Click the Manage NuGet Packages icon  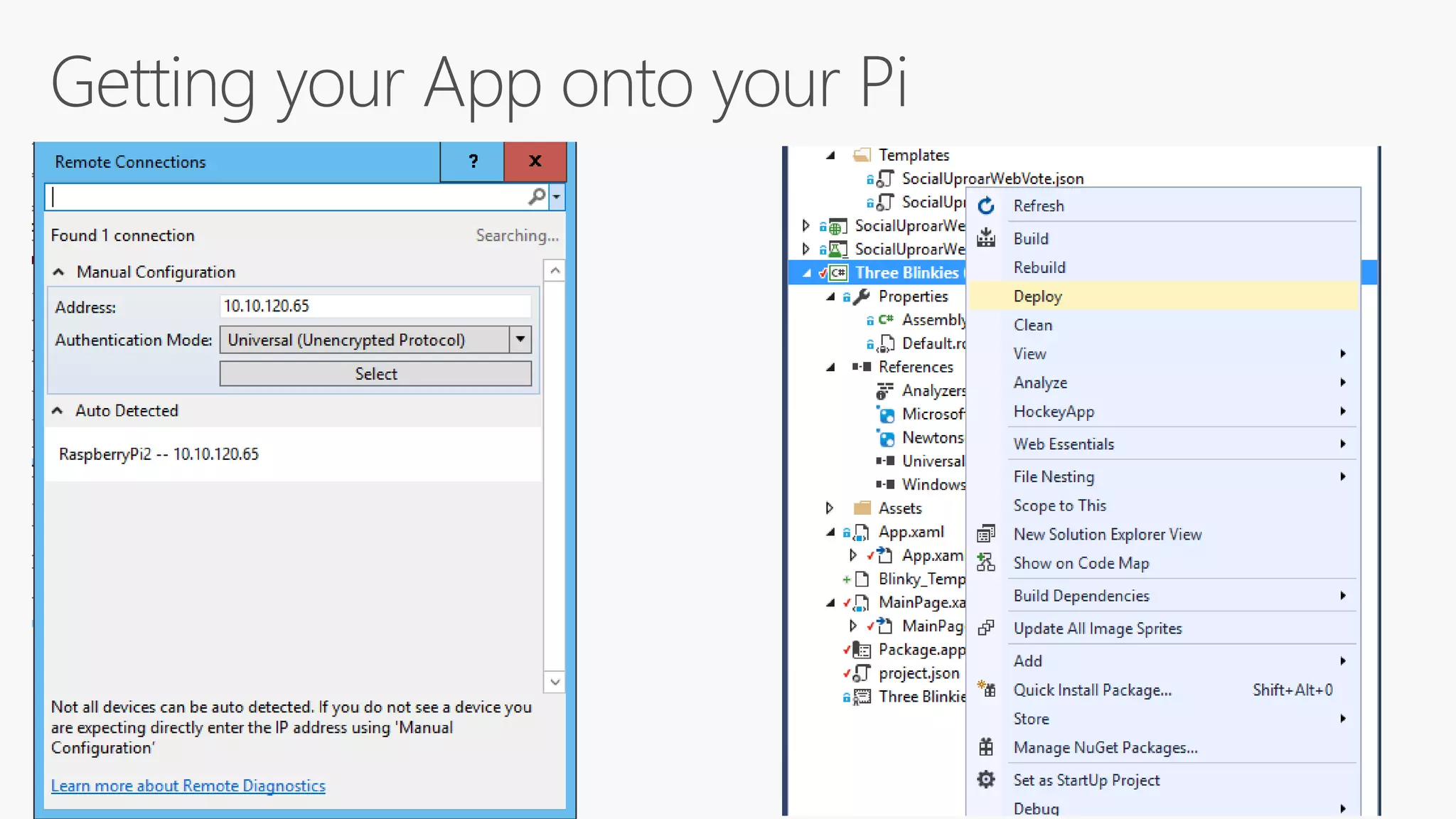pyautogui.click(x=986, y=747)
